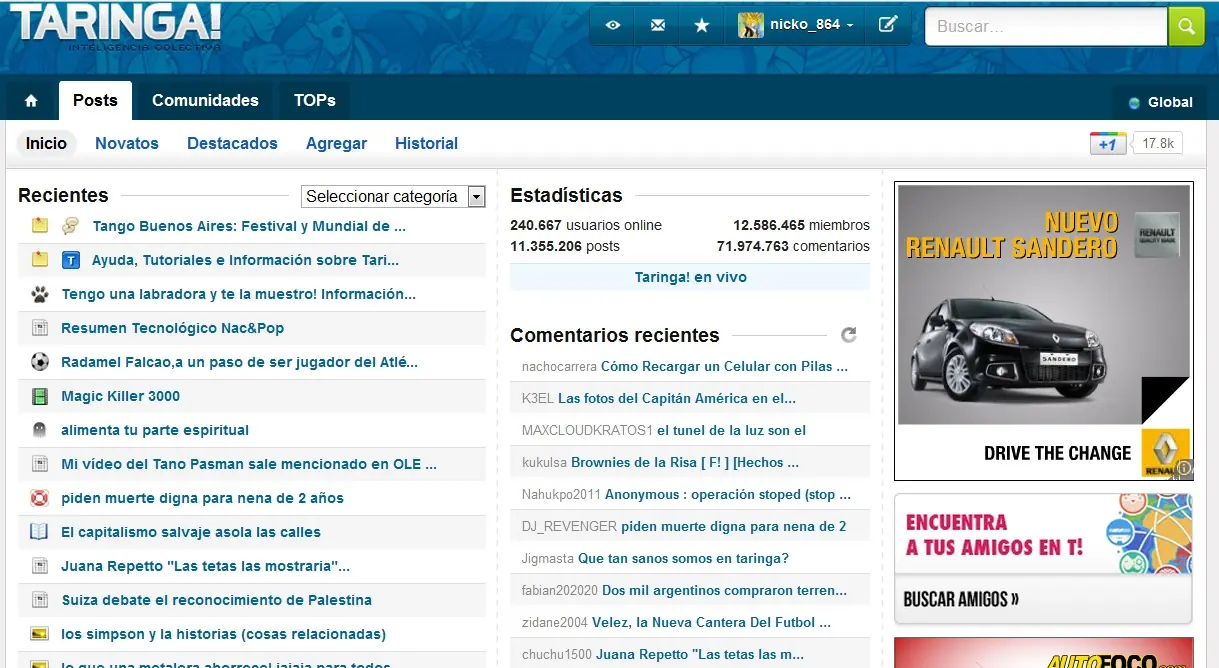Click the soccer ball icon beside Falcao post

pyautogui.click(x=40, y=362)
